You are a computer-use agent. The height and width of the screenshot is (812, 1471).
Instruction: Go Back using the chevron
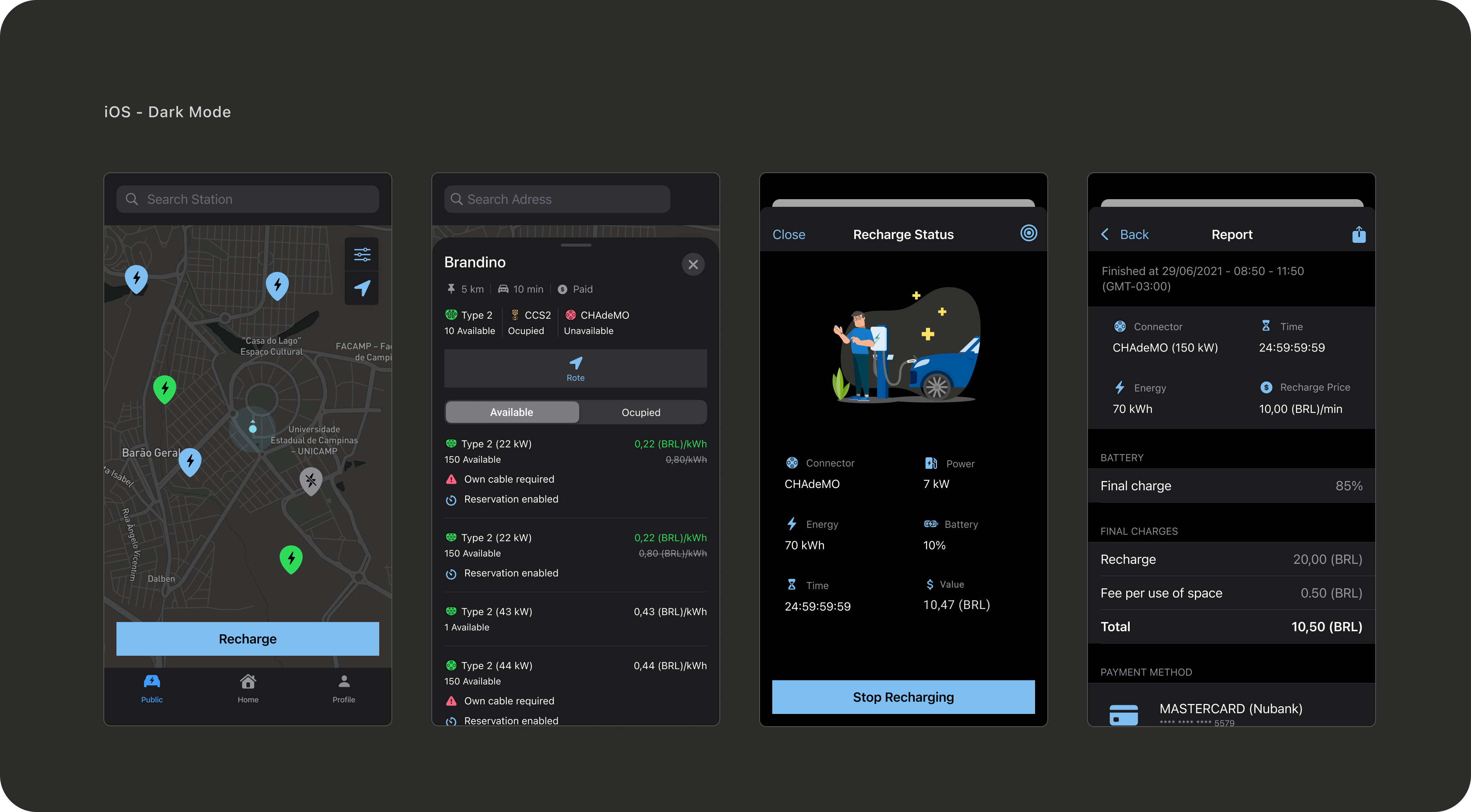click(x=1105, y=234)
